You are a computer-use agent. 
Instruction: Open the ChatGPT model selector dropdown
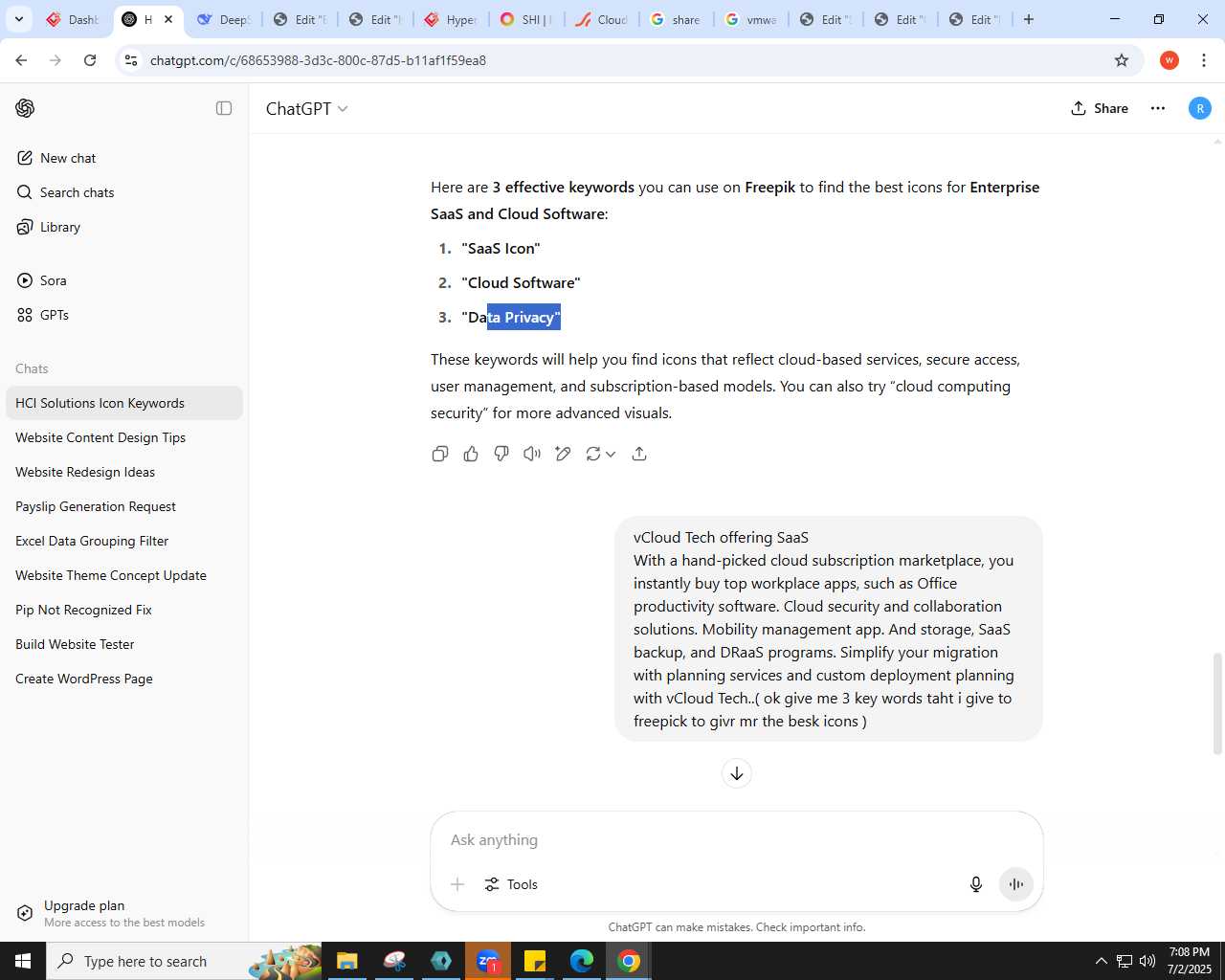[307, 108]
